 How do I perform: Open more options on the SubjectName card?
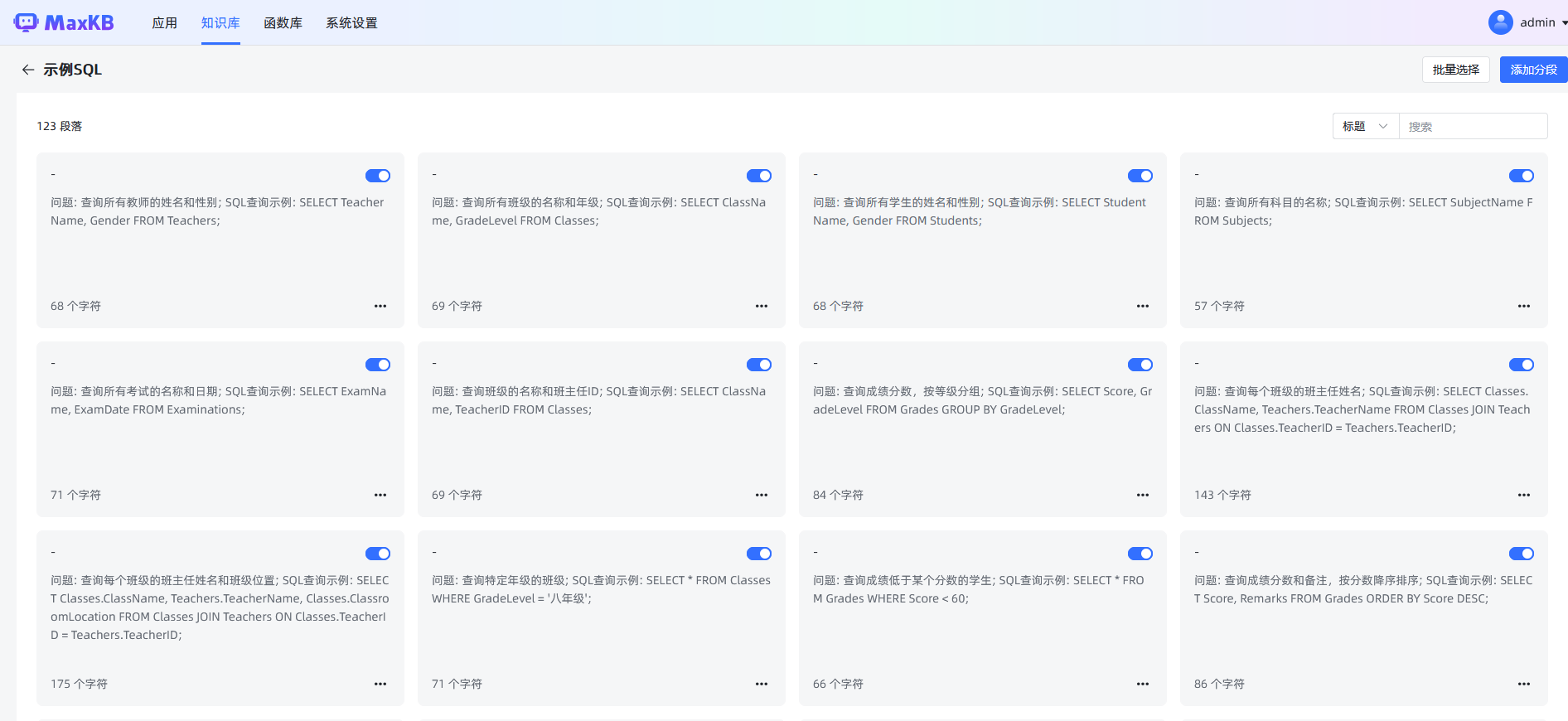click(x=1523, y=306)
